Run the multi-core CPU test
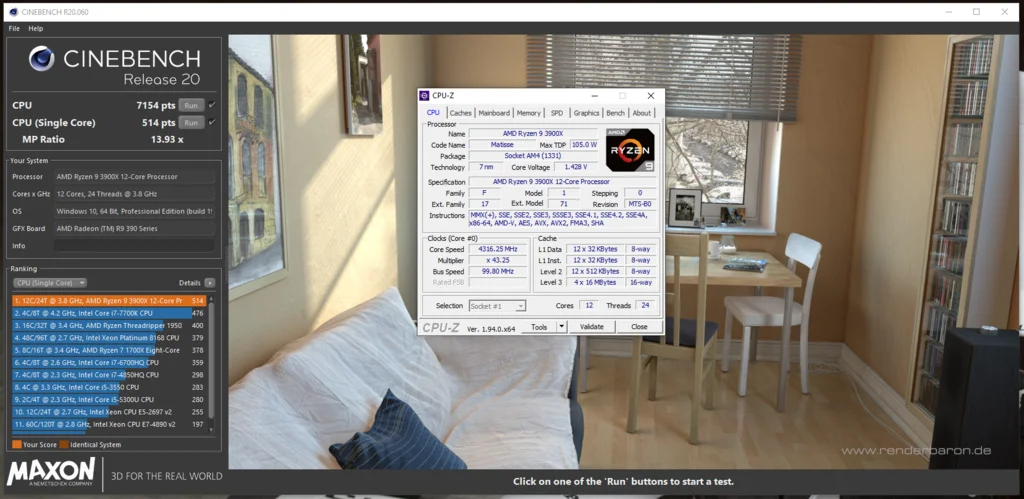This screenshot has width=1024, height=499. pyautogui.click(x=191, y=105)
